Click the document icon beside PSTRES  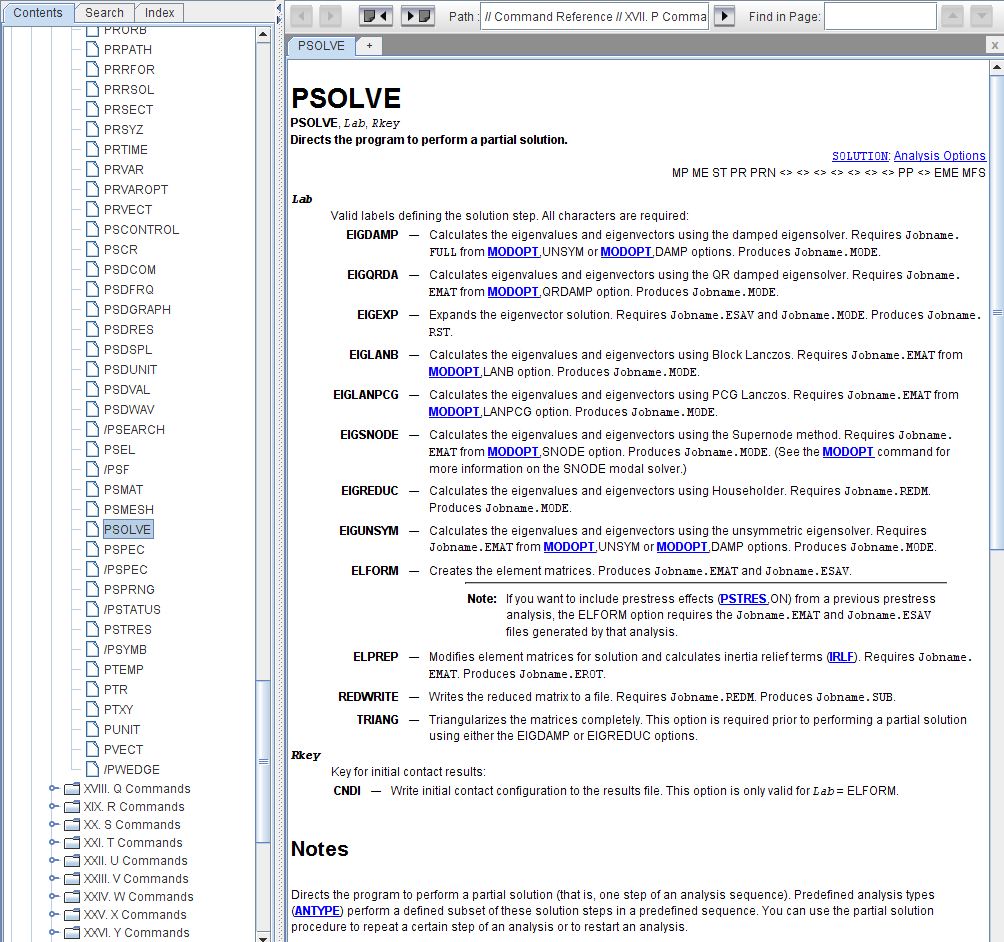[93, 629]
